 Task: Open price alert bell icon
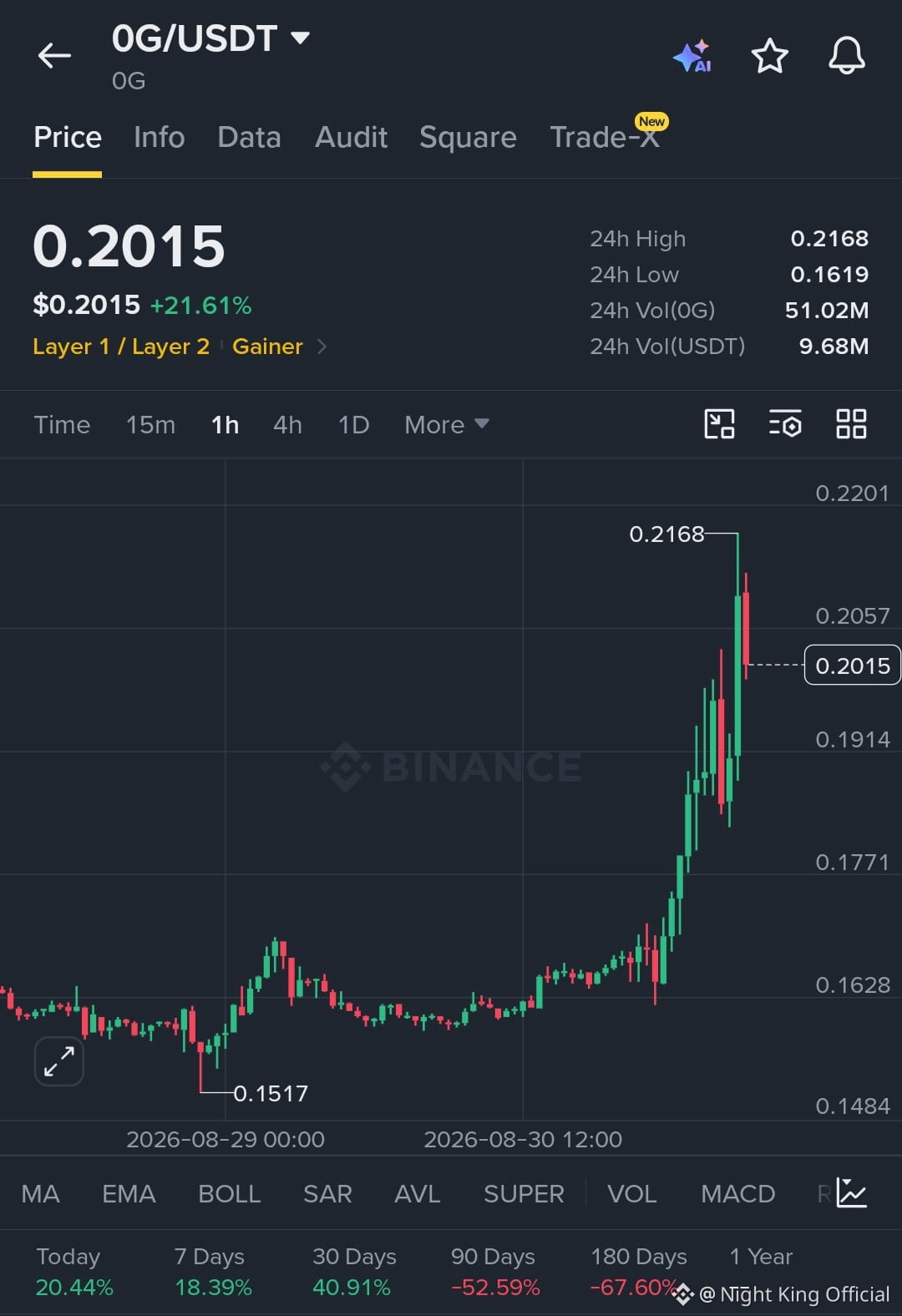tap(846, 56)
